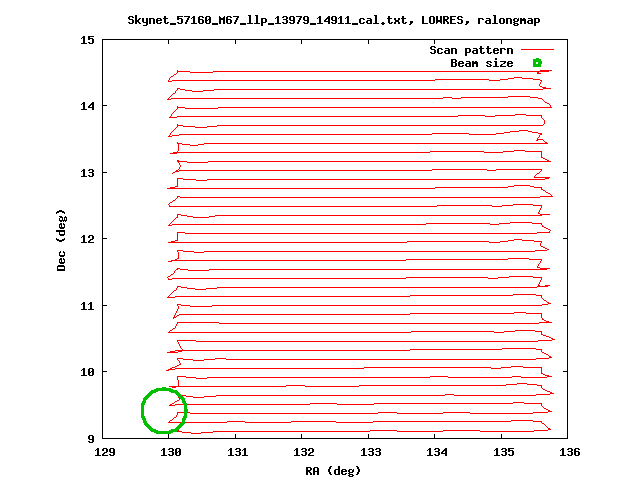Click the RA axis tick label 131
This screenshot has width=640, height=480.
(238, 452)
